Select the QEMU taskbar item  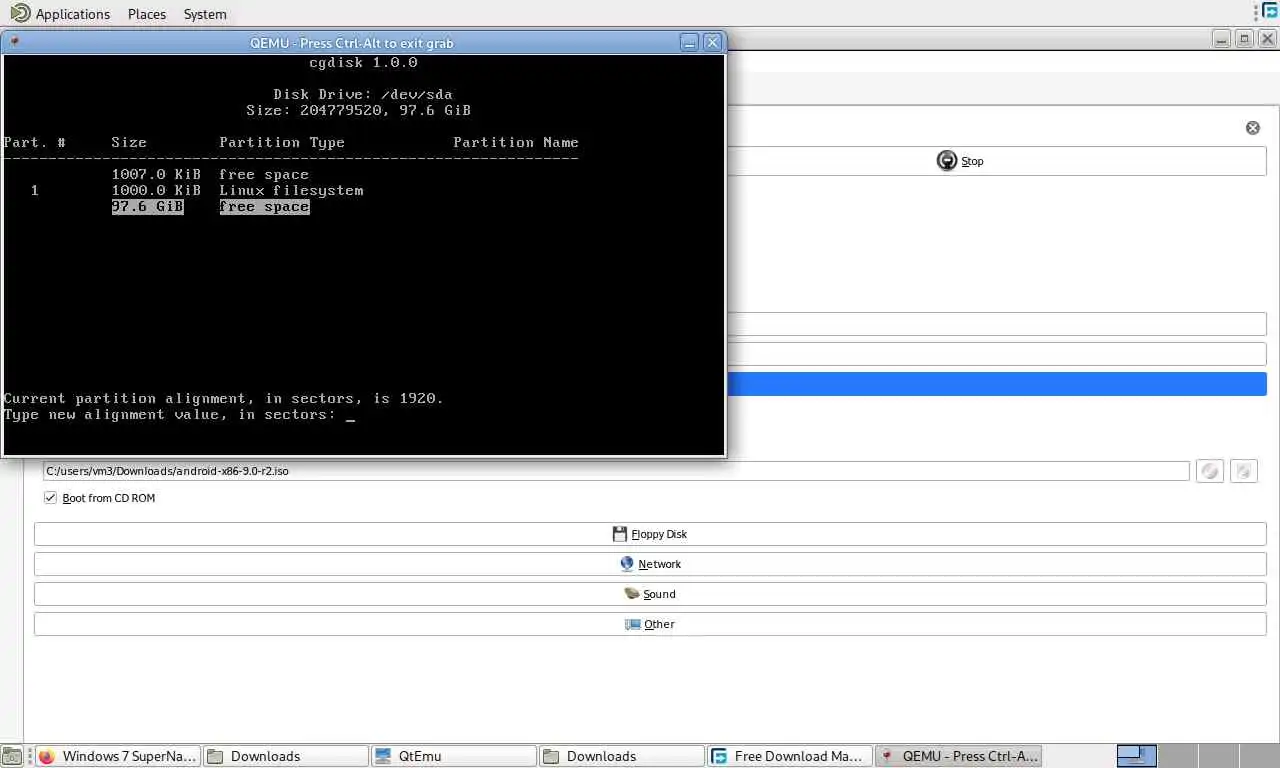click(x=958, y=756)
